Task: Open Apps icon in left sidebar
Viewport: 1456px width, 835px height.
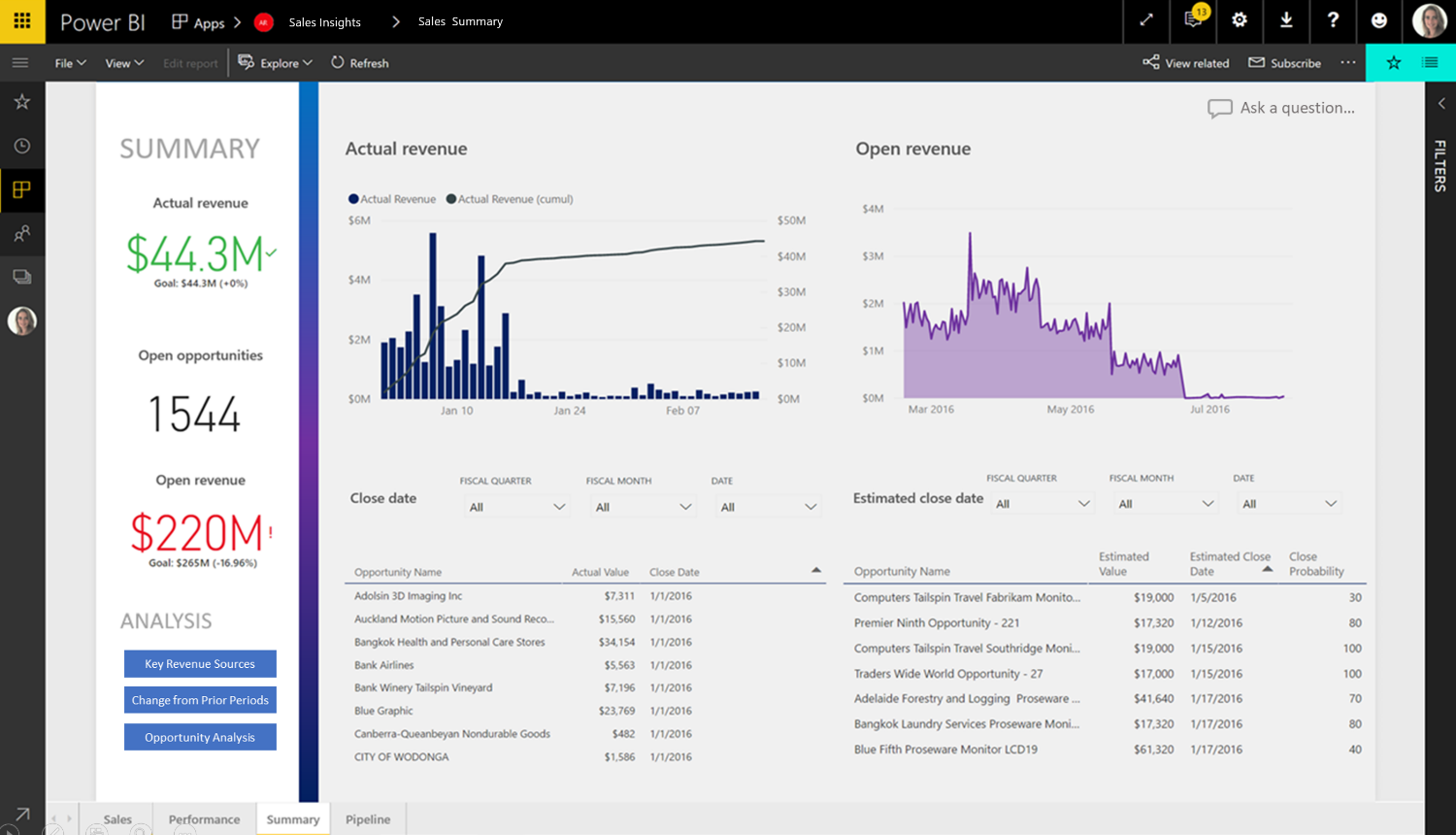Action: [x=21, y=189]
